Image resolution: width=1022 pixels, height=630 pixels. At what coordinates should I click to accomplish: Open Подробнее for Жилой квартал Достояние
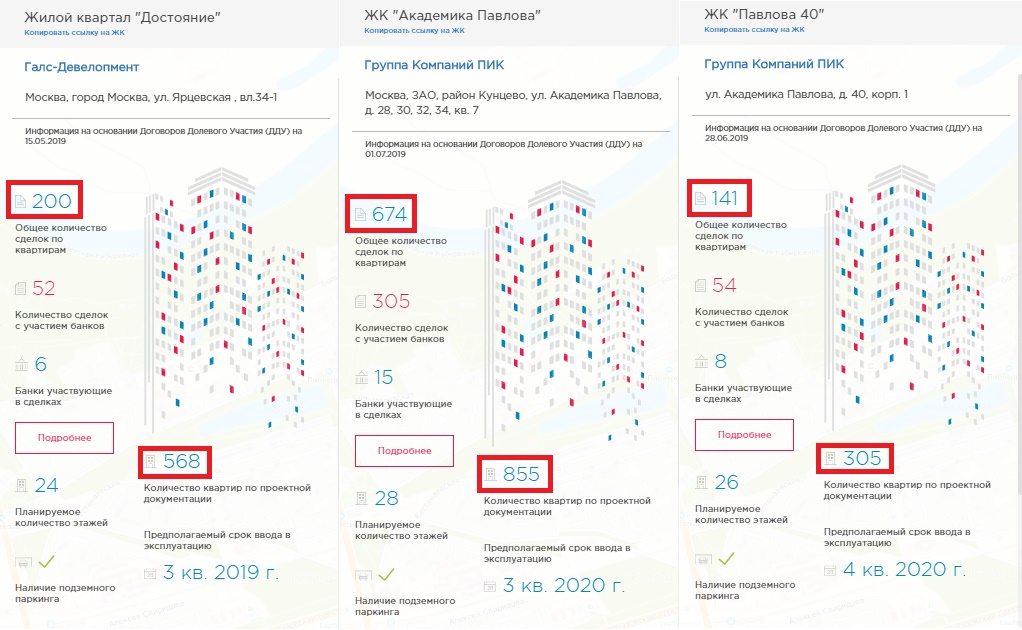(65, 438)
